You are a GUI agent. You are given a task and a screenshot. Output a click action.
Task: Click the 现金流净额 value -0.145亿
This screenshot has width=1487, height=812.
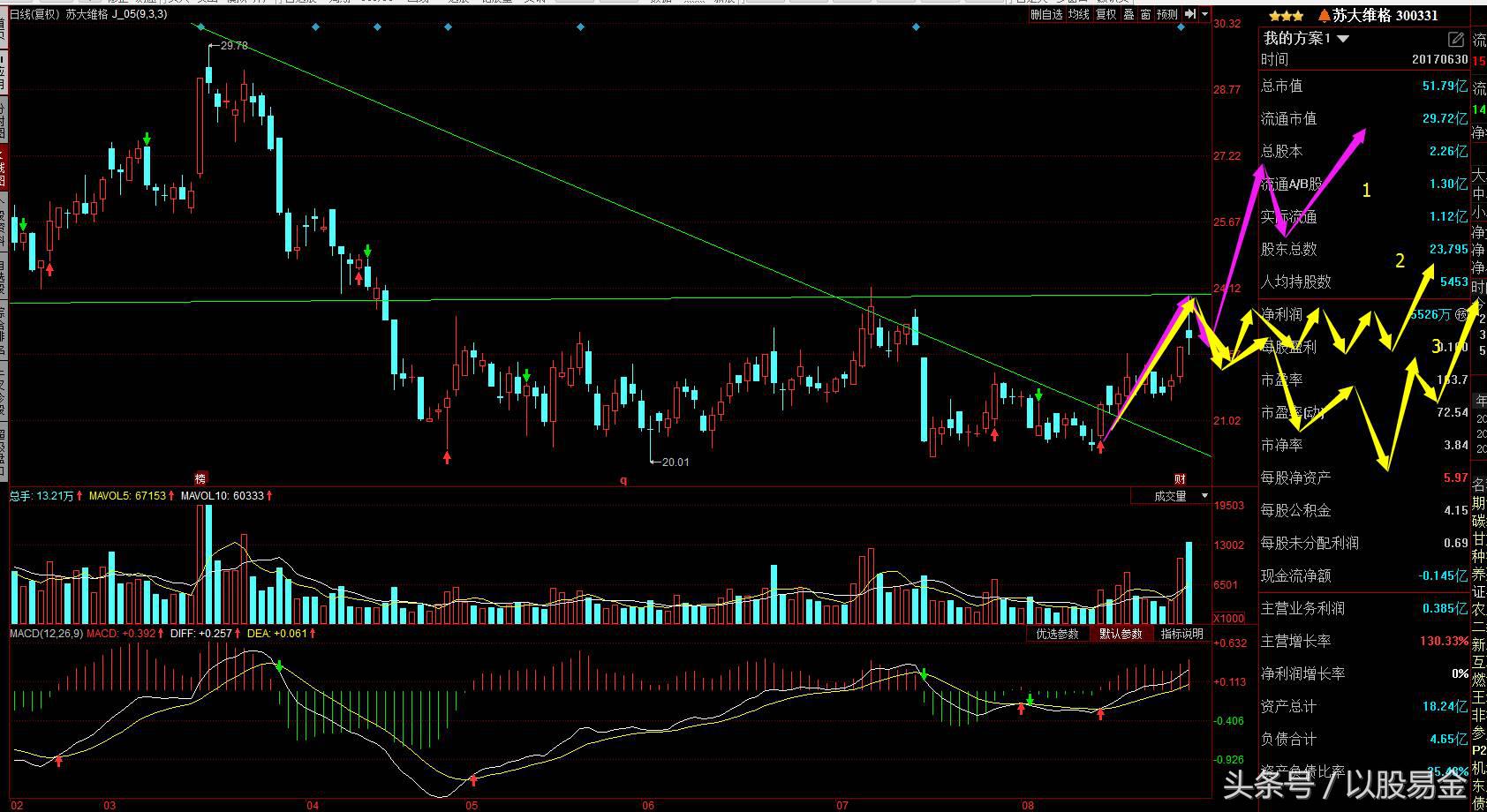pos(1442,575)
